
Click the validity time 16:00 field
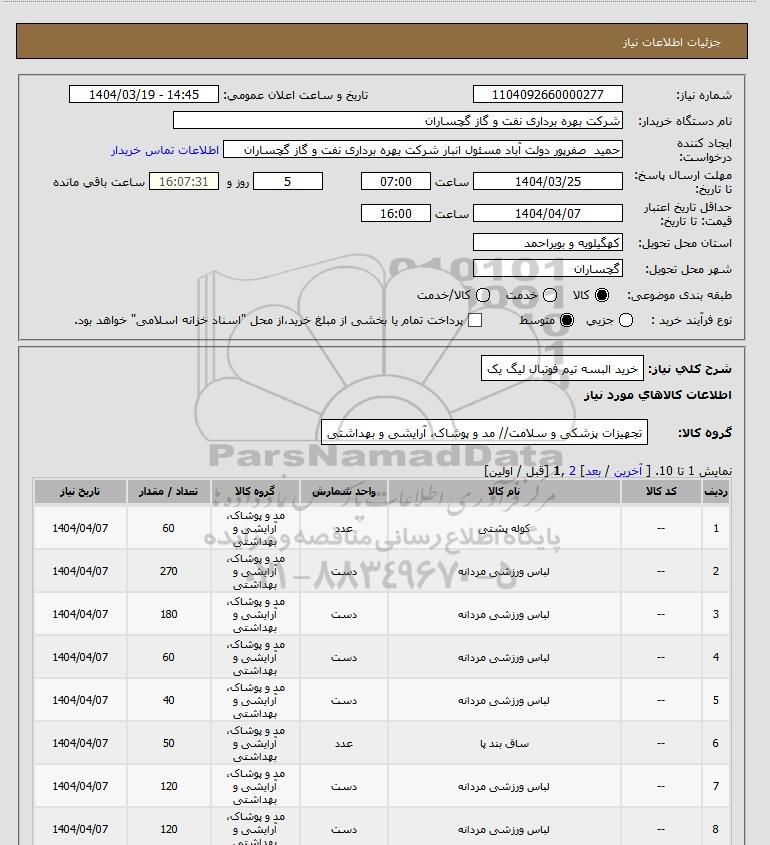396,213
